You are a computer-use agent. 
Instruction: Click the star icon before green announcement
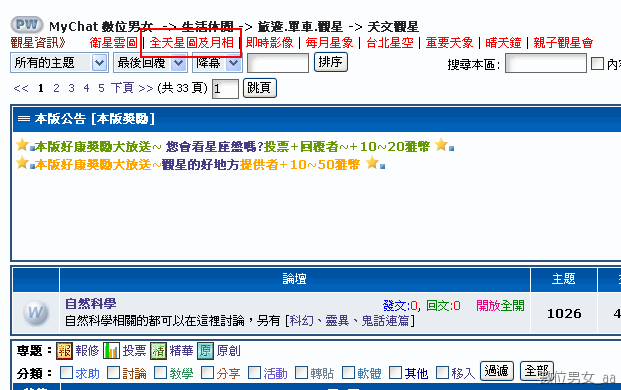point(22,145)
